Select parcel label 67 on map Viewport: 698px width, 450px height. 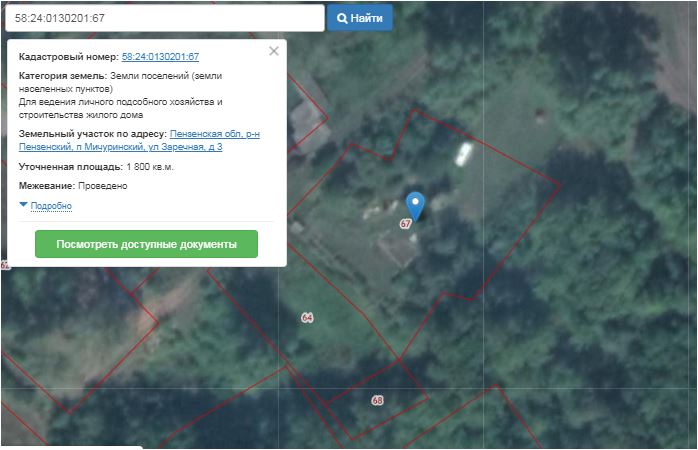(405, 224)
